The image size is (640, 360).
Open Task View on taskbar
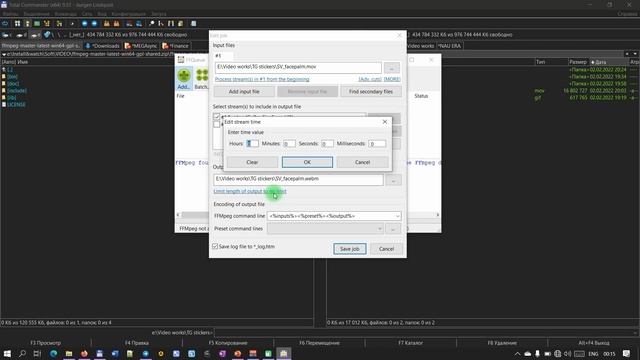(38, 353)
